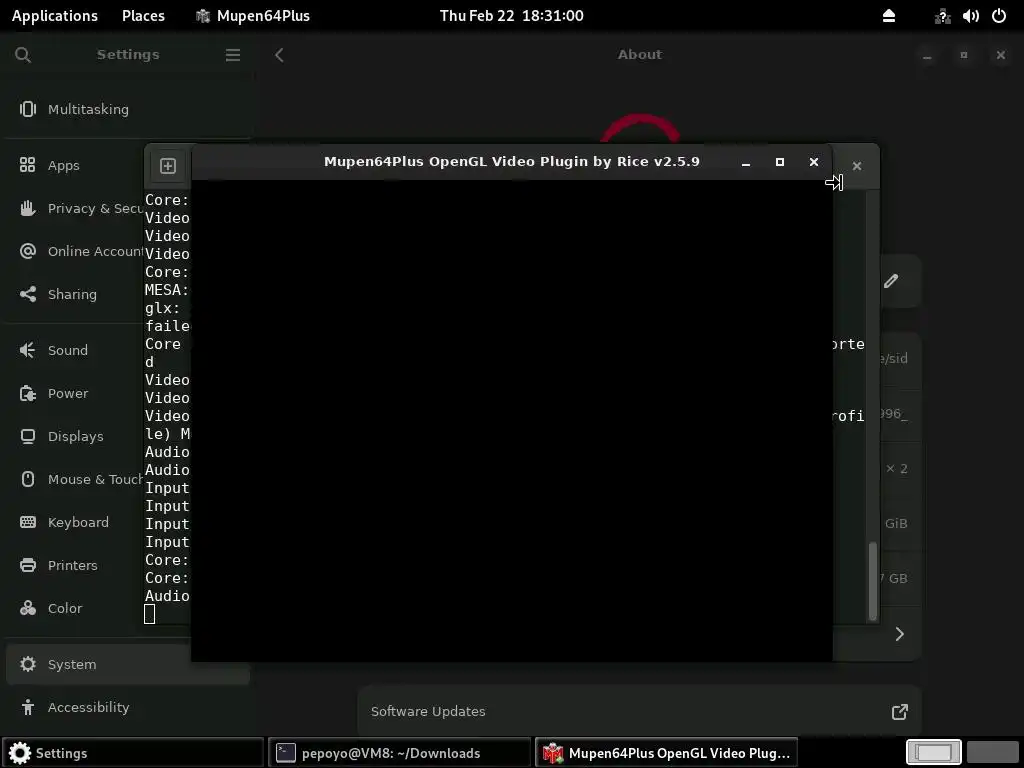Image resolution: width=1024 pixels, height=768 pixels.
Task: Expand the chevron row in About page
Action: pos(900,634)
